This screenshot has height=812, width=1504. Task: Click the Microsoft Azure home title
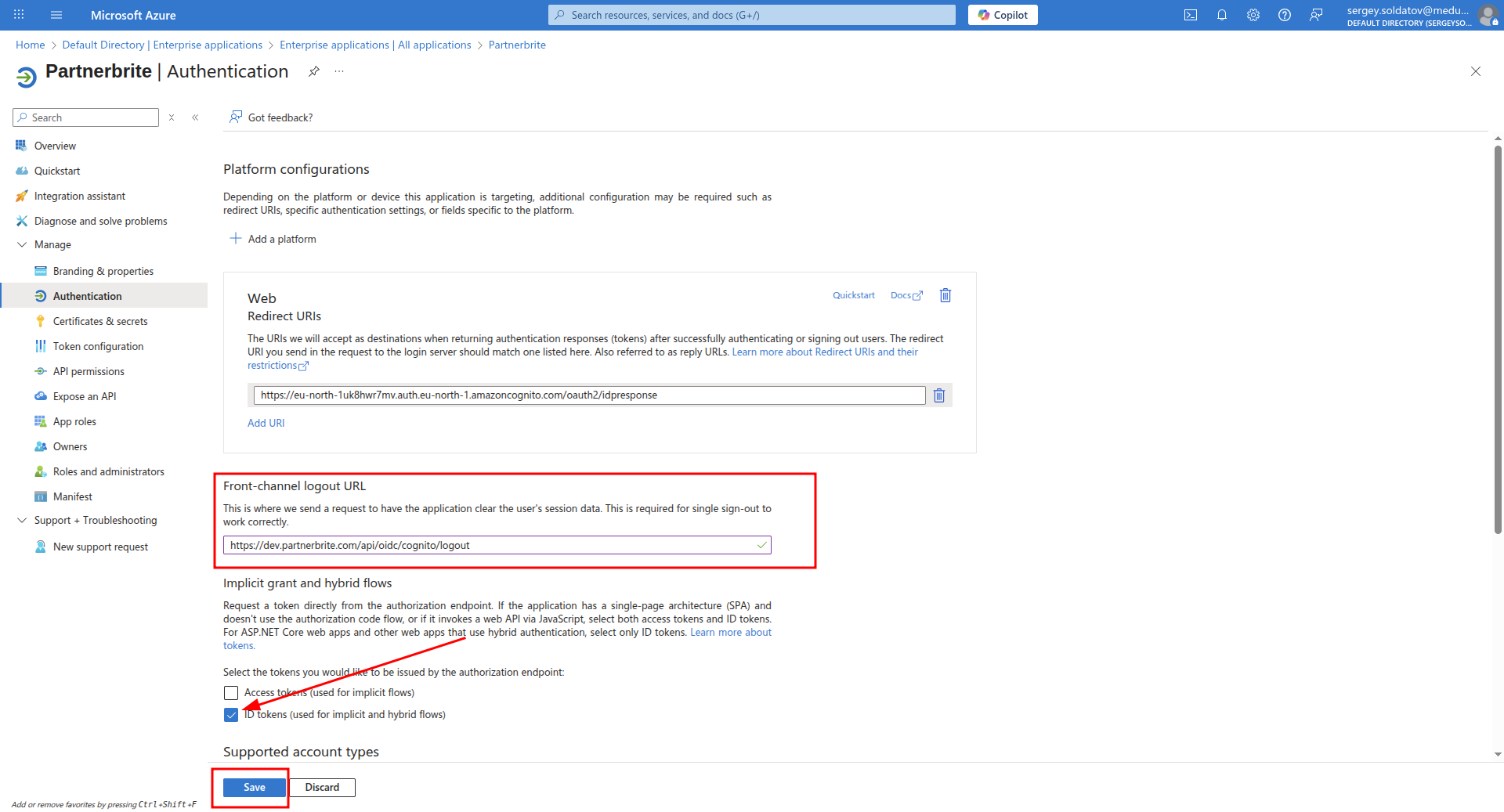click(133, 15)
